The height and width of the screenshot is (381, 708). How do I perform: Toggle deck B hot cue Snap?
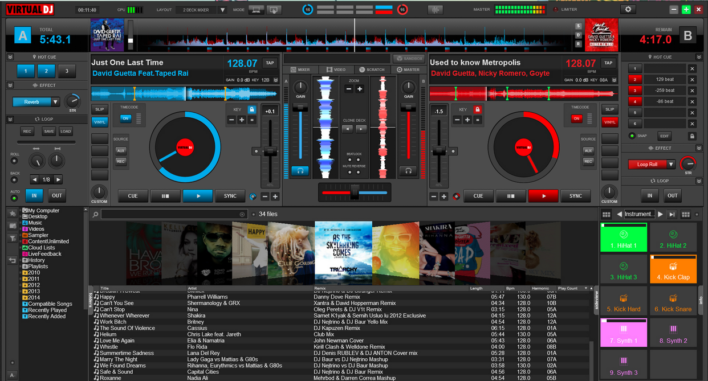coord(633,136)
